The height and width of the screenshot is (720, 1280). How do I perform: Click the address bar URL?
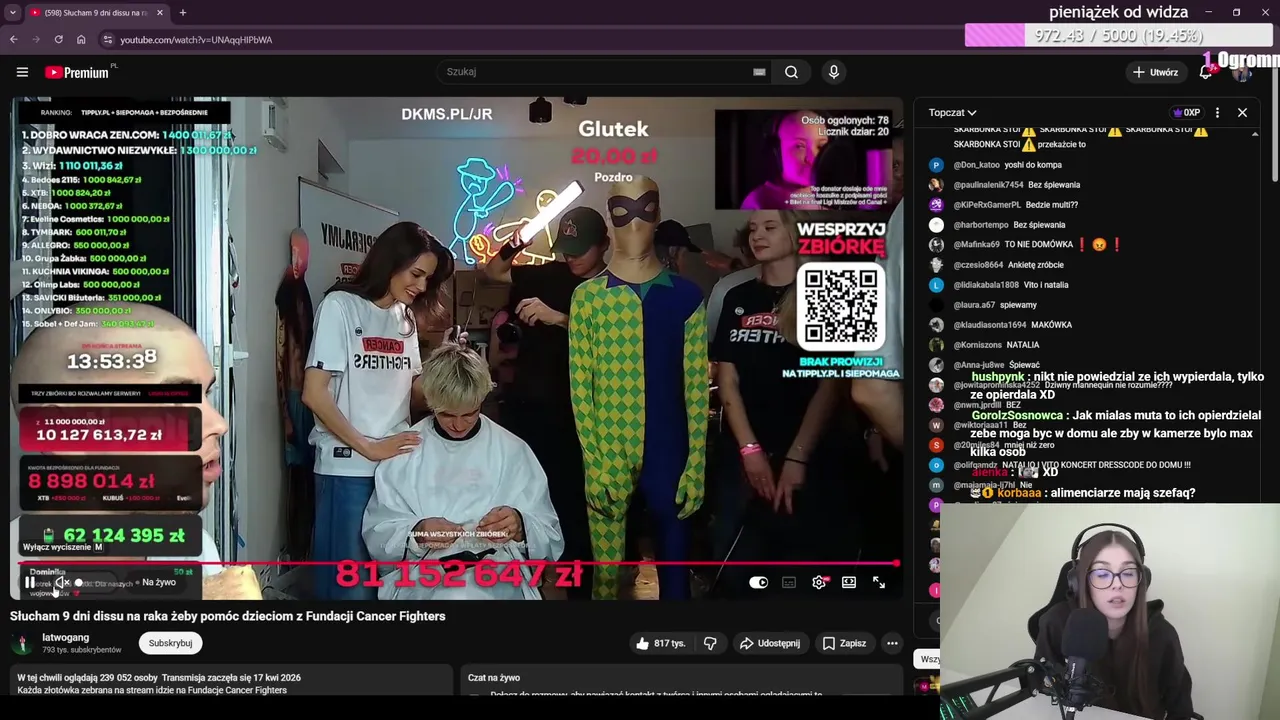[x=196, y=40]
